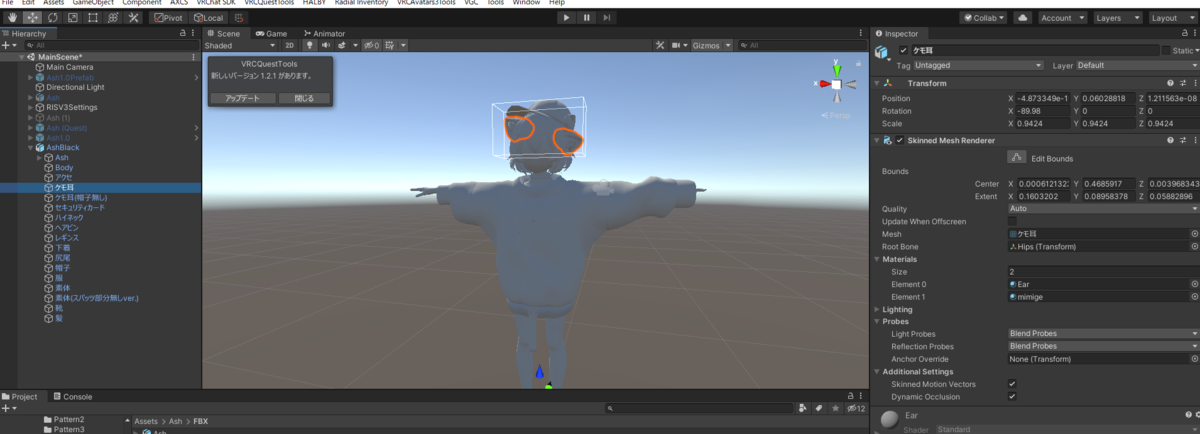Pick material for Element 1
The width and height of the screenshot is (1200, 434).
pos(1194,297)
